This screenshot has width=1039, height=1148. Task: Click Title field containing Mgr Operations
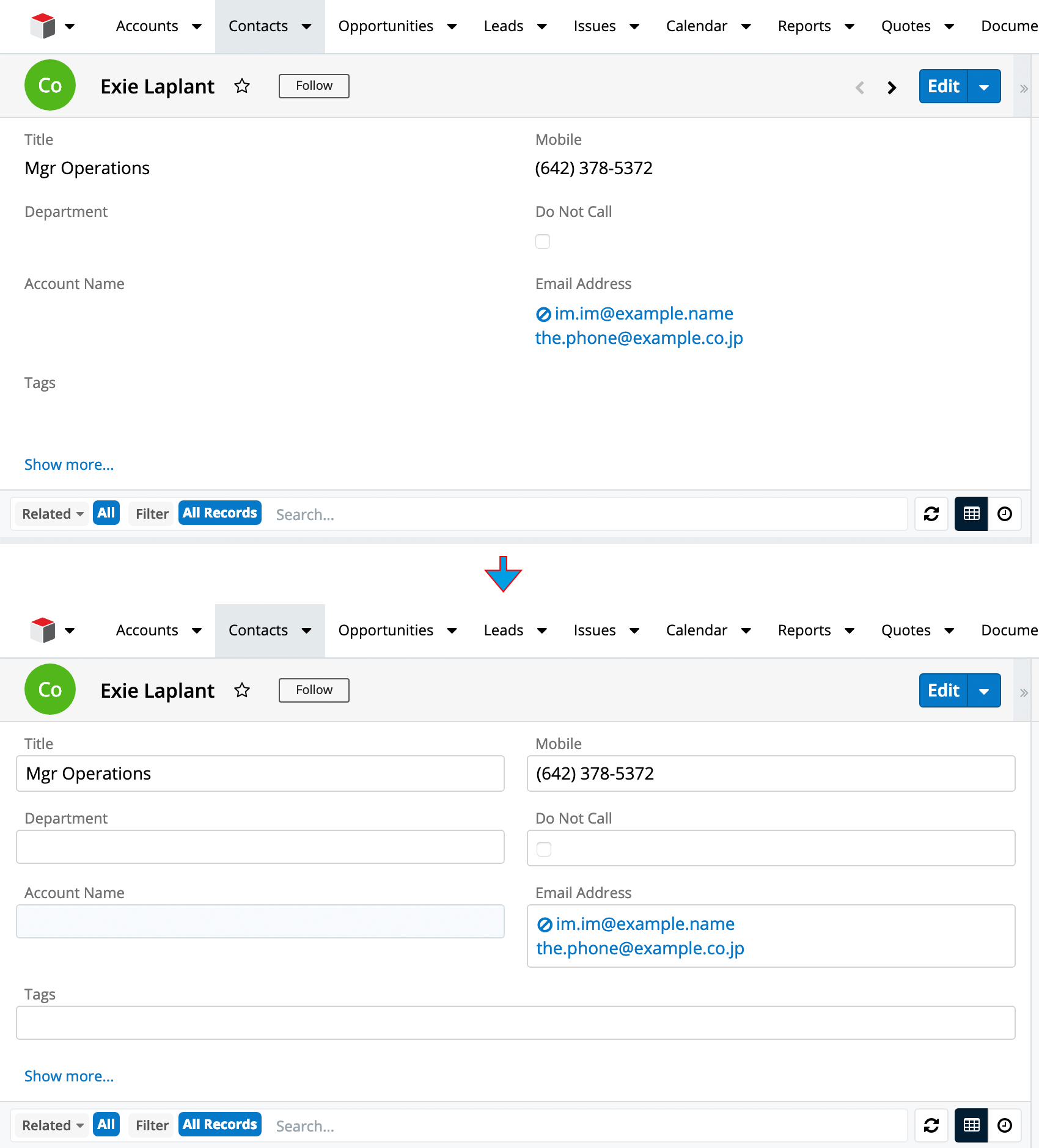point(260,773)
